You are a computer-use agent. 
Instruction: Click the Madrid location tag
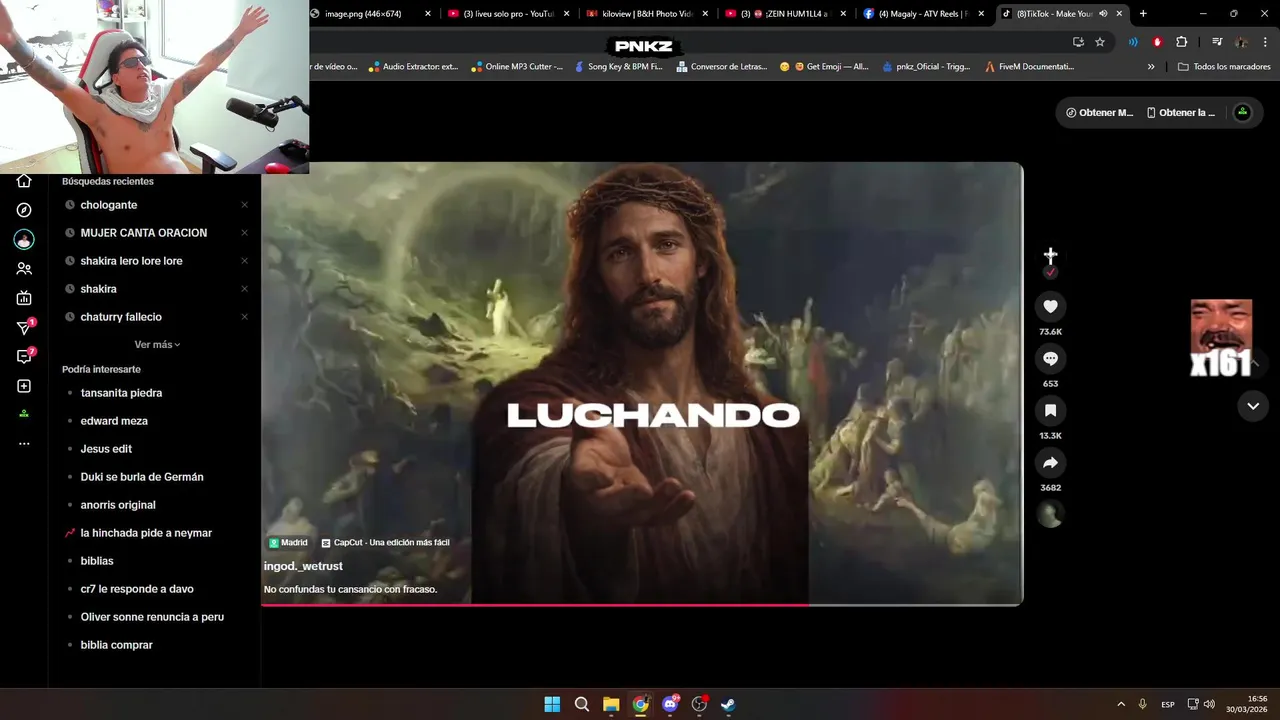pos(288,543)
